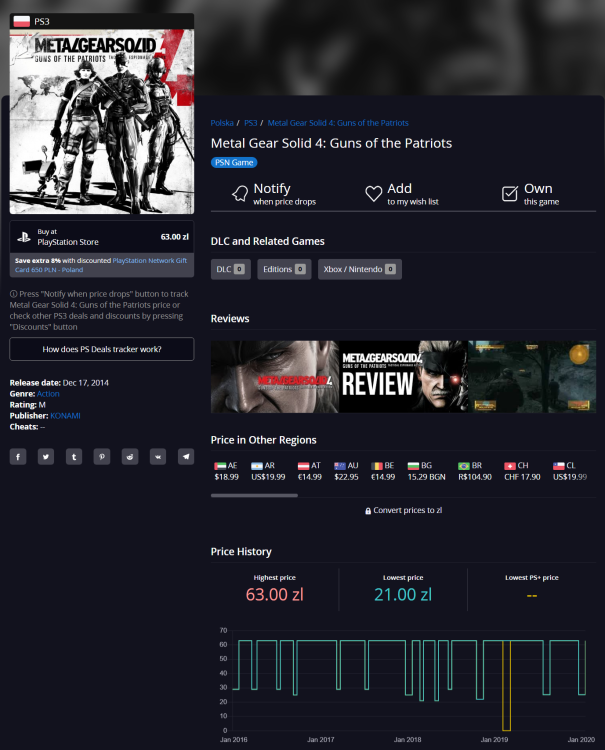
Task: Go to Polska breadcrumb
Action: tap(222, 123)
